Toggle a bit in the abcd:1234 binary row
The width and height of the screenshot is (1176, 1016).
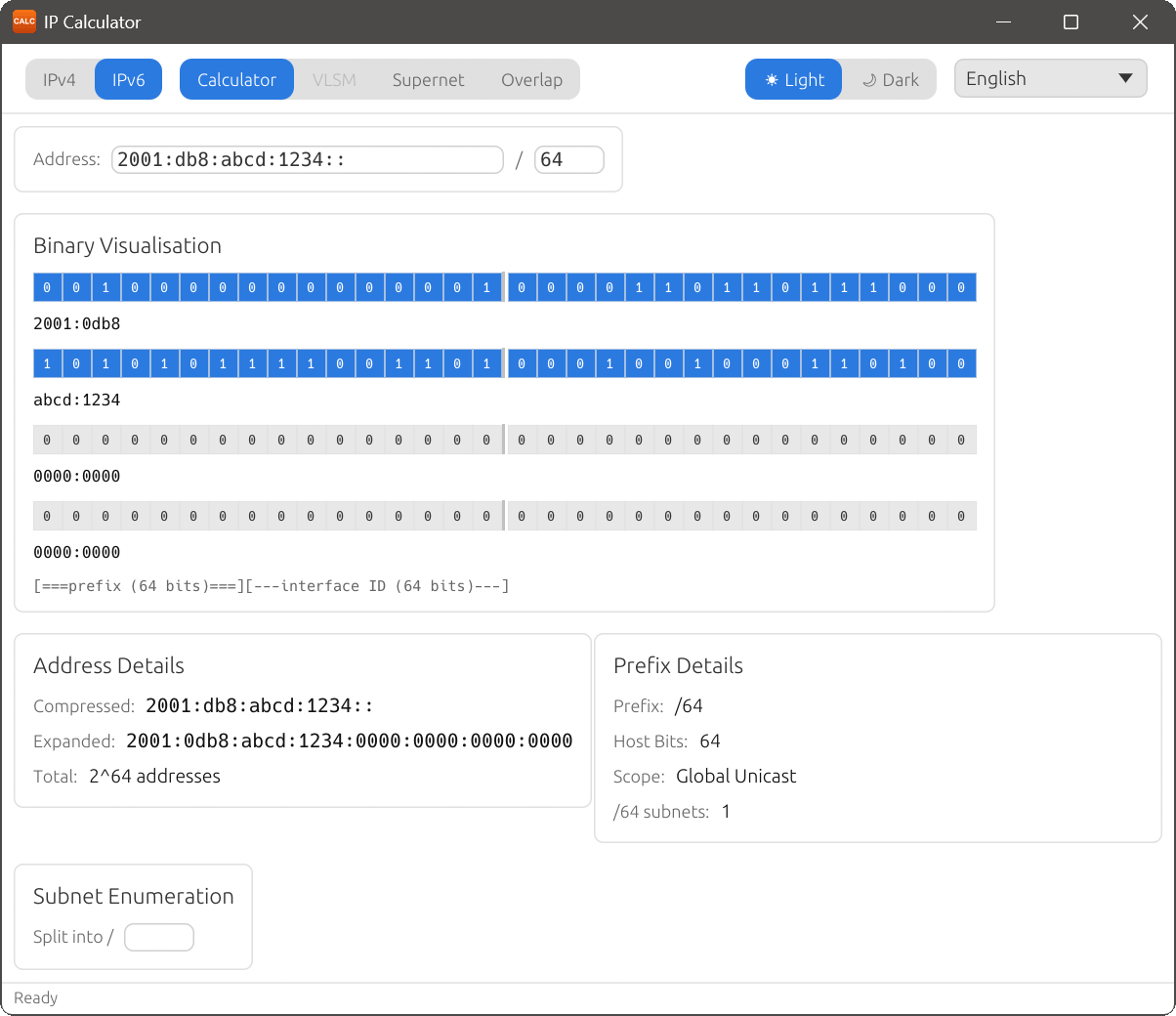pyautogui.click(x=47, y=362)
